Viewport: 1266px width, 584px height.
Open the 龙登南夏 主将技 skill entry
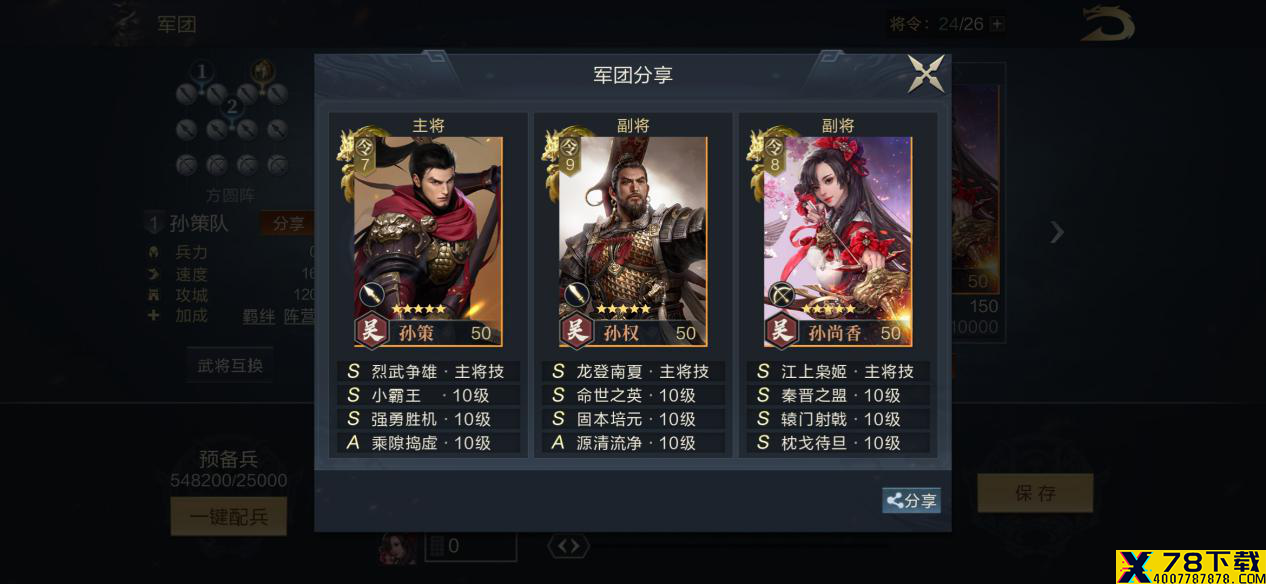[633, 371]
